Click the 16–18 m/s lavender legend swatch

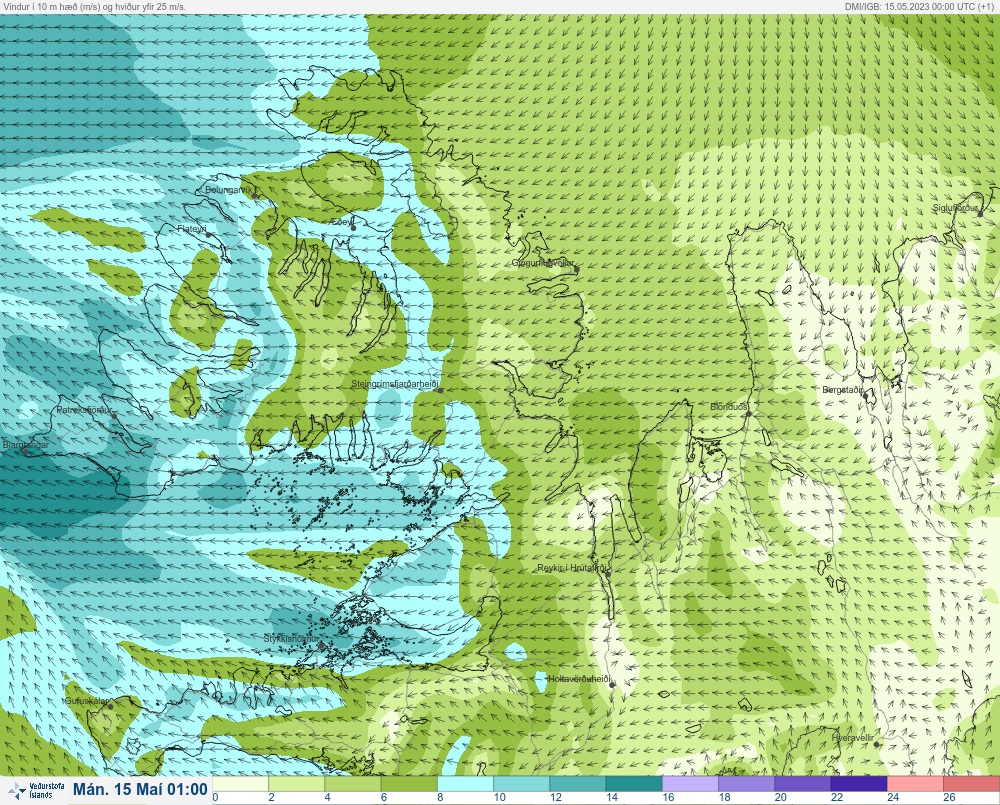point(690,784)
